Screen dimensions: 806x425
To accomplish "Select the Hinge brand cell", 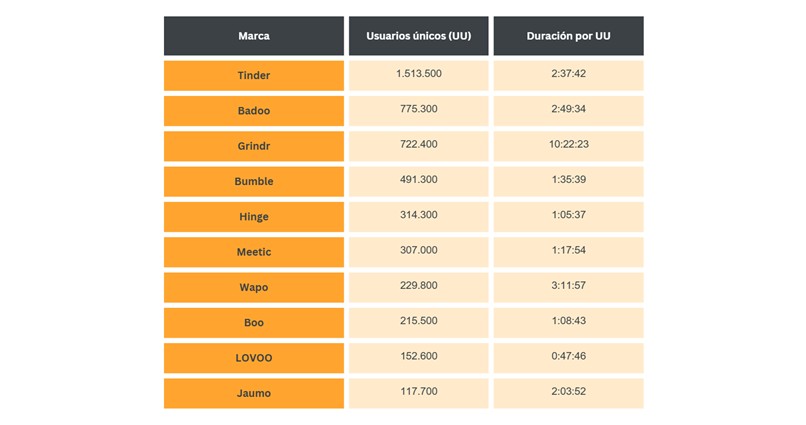I will [253, 216].
